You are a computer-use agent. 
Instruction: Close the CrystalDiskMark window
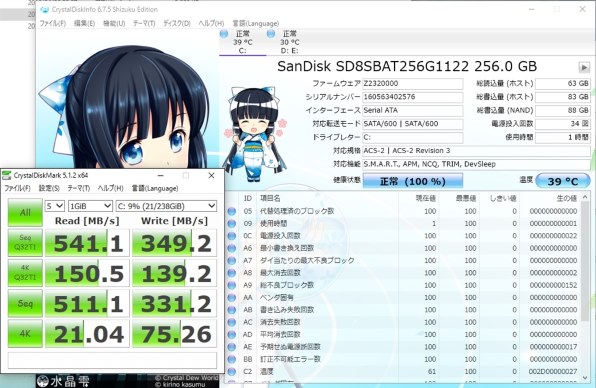211,175
